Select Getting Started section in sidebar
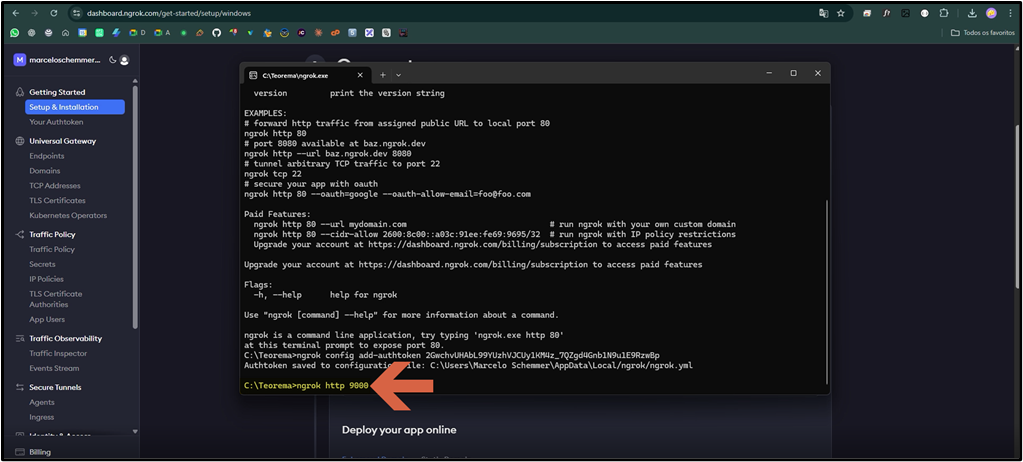Viewport: 1023px width, 462px height. [57, 92]
